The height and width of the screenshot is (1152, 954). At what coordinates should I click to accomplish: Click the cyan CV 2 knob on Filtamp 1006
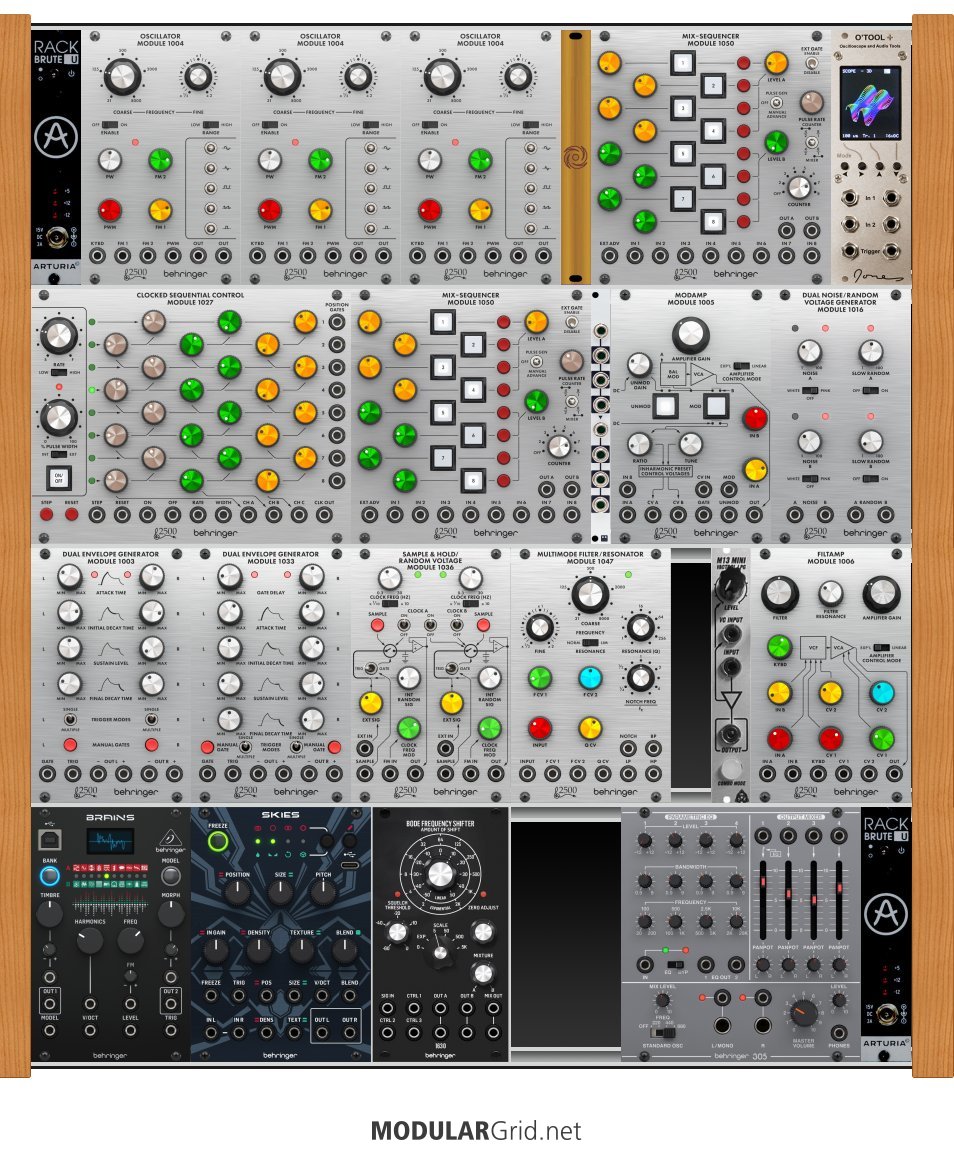pyautogui.click(x=881, y=692)
